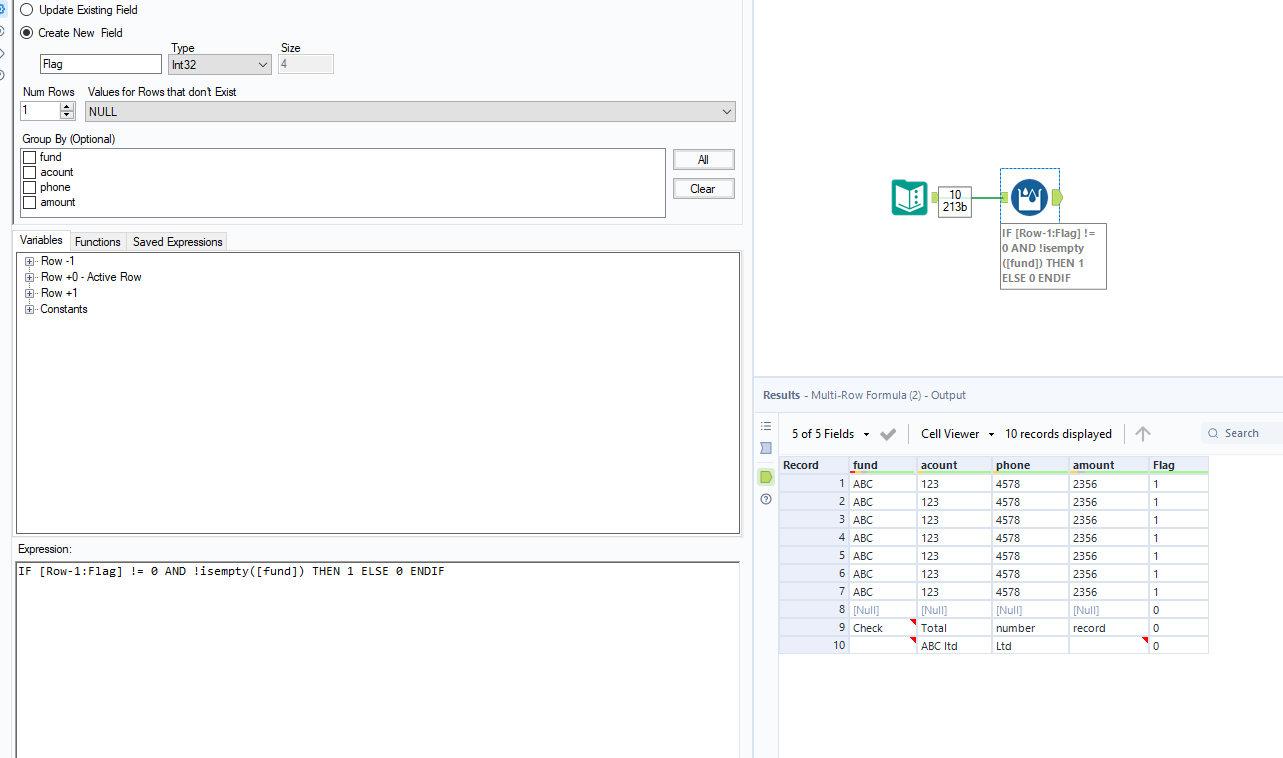Image resolution: width=1283 pixels, height=758 pixels.
Task: Click the Multi-Row Formula tool's input anchor
Action: click(x=1003, y=198)
